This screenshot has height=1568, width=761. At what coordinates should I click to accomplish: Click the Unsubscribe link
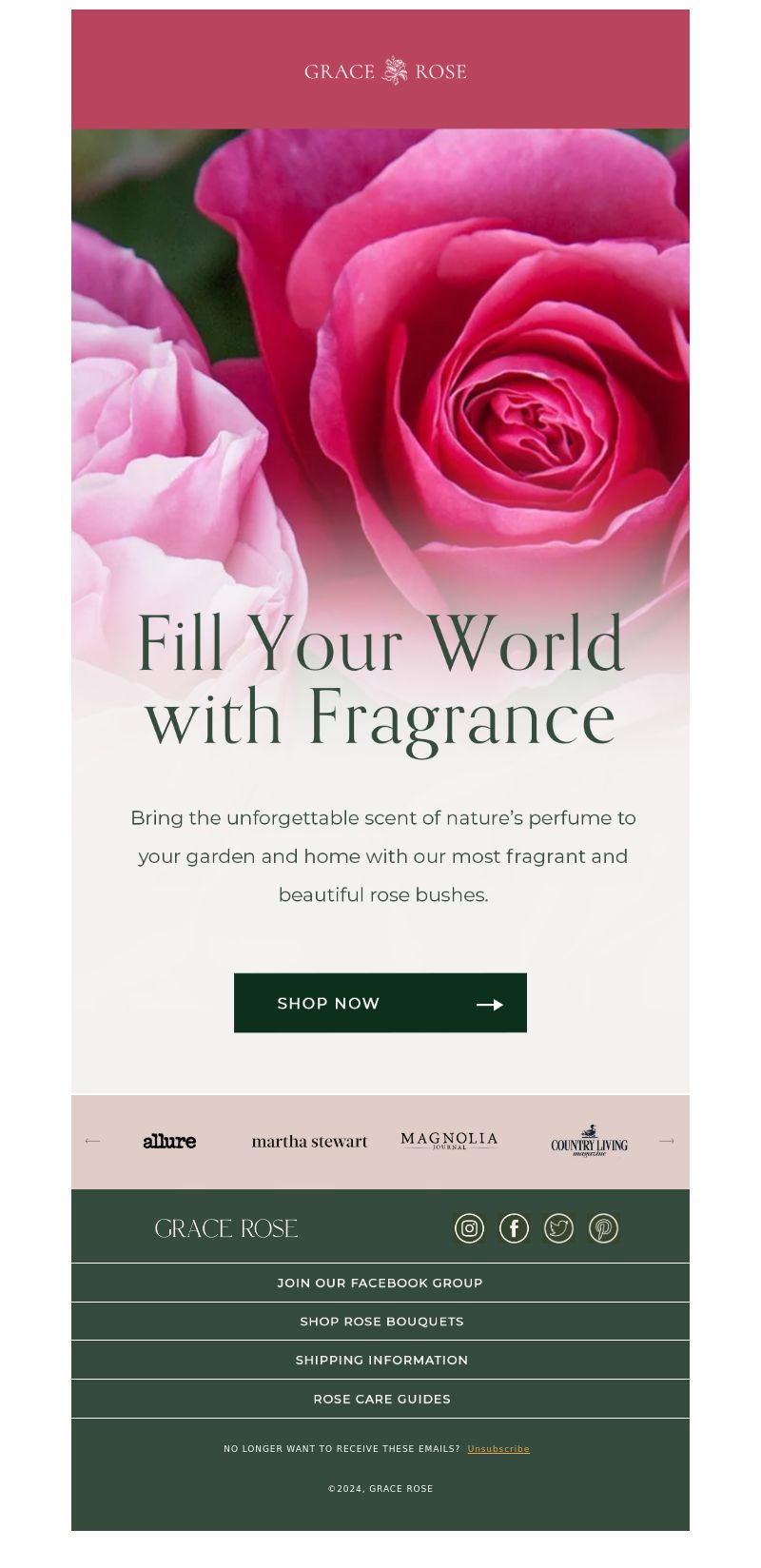point(498,1449)
